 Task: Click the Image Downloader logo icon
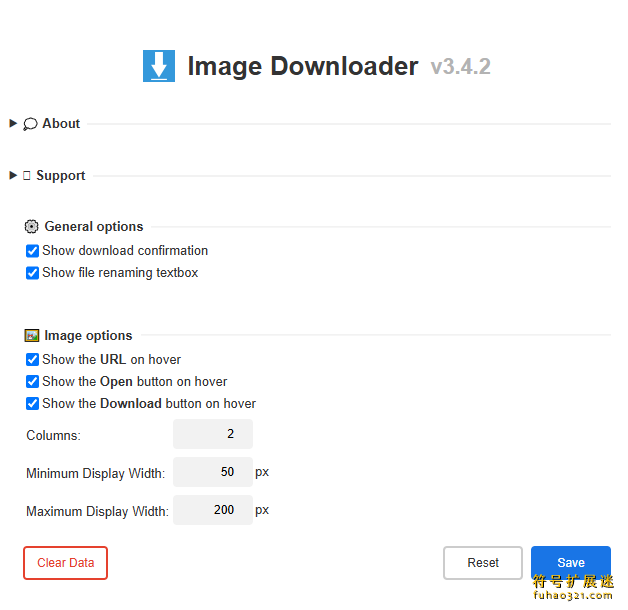159,66
